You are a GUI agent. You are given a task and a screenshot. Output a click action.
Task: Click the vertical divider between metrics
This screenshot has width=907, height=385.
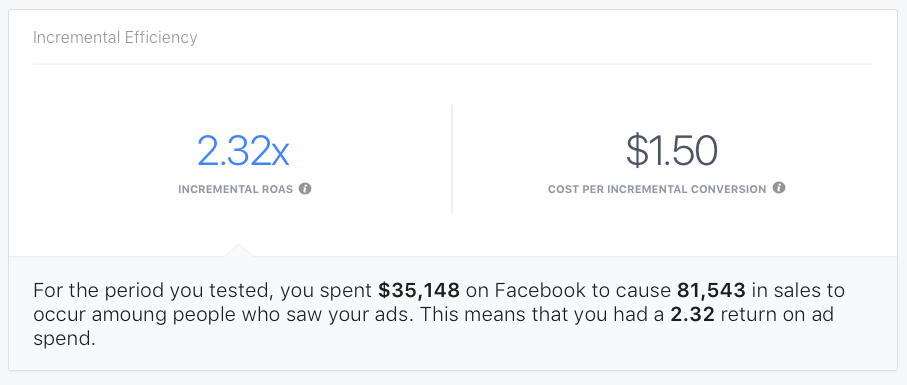[452, 158]
